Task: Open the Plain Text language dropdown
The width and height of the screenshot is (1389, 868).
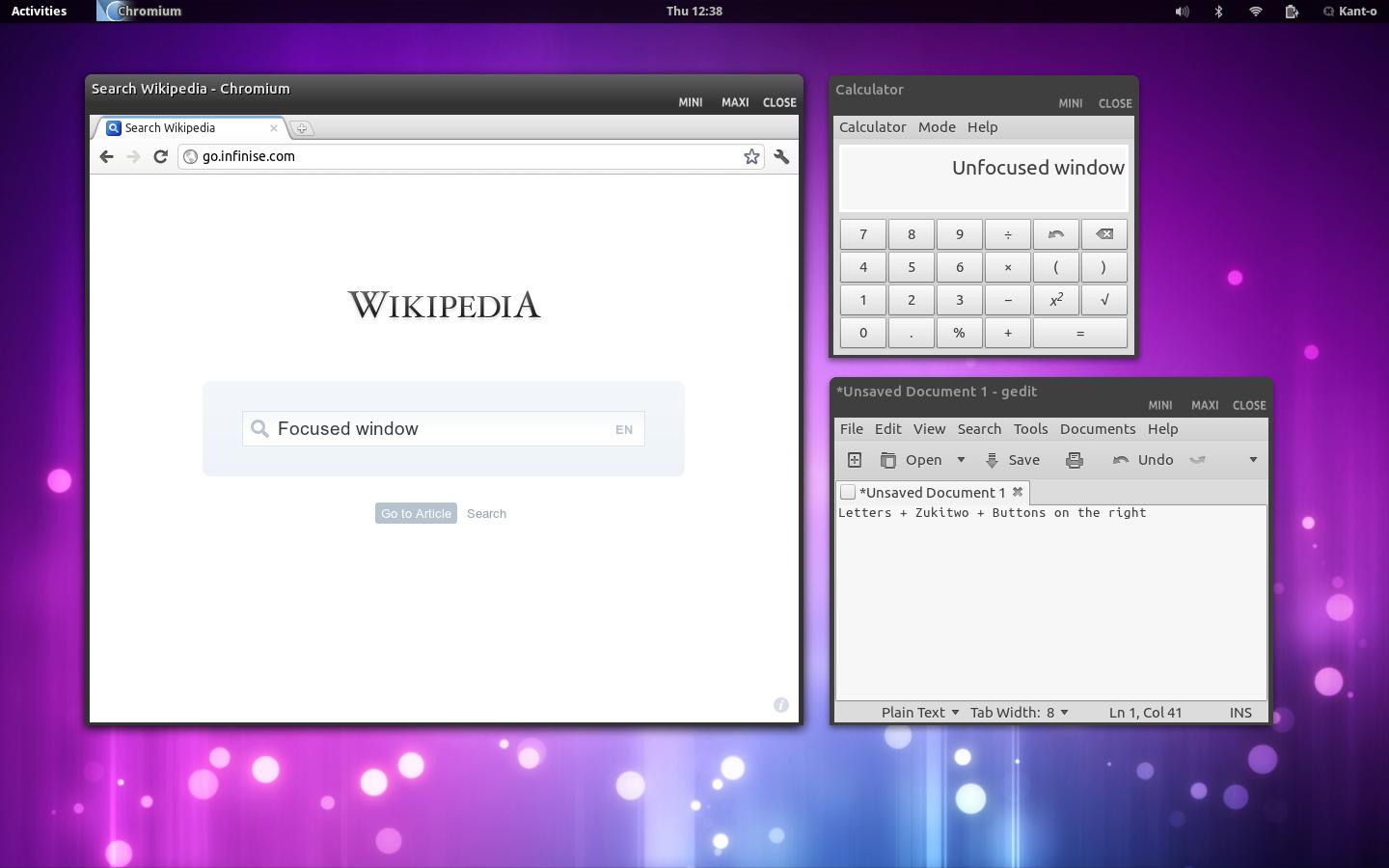Action: [920, 713]
